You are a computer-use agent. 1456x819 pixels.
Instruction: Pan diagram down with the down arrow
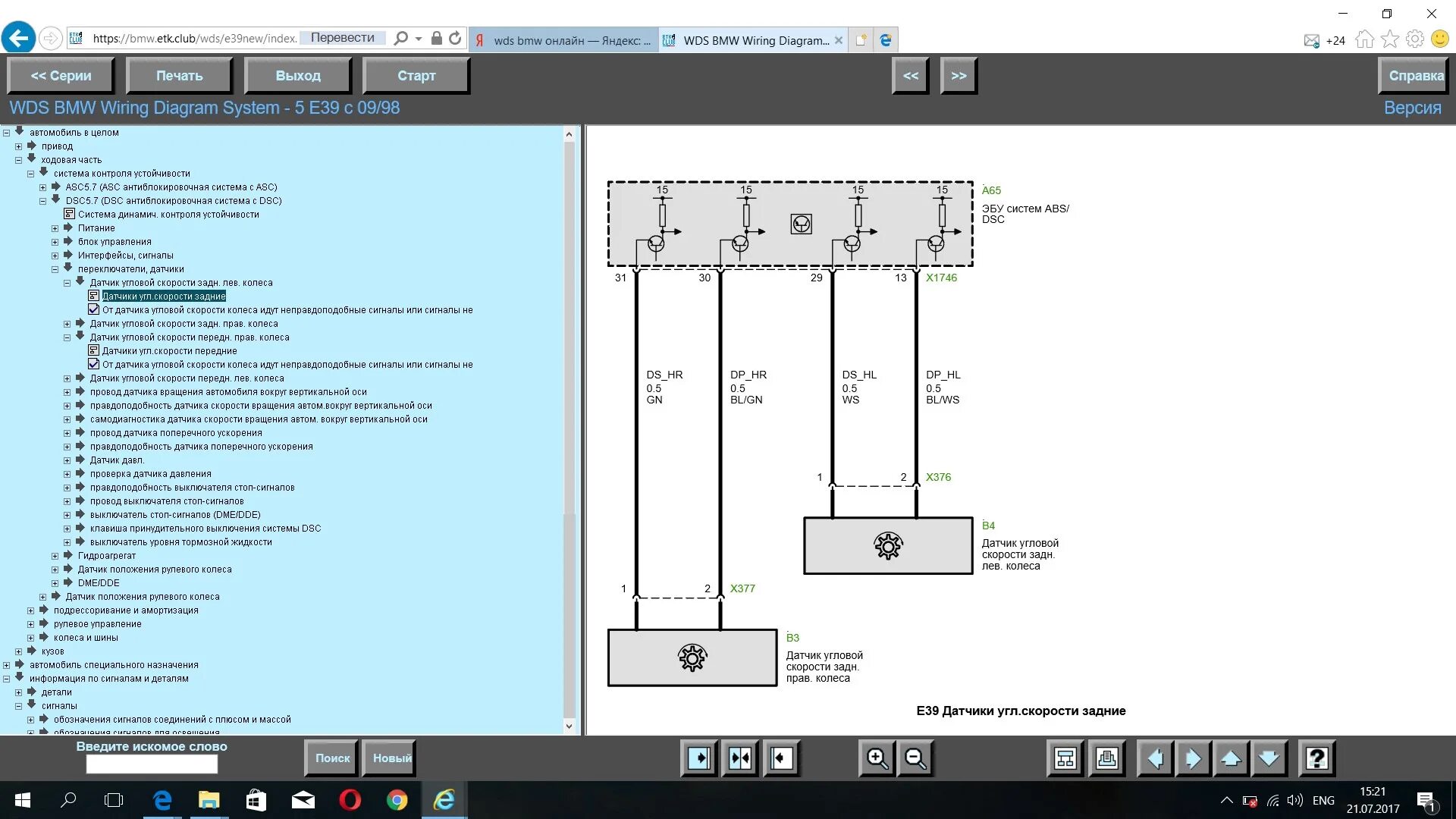point(1269,758)
